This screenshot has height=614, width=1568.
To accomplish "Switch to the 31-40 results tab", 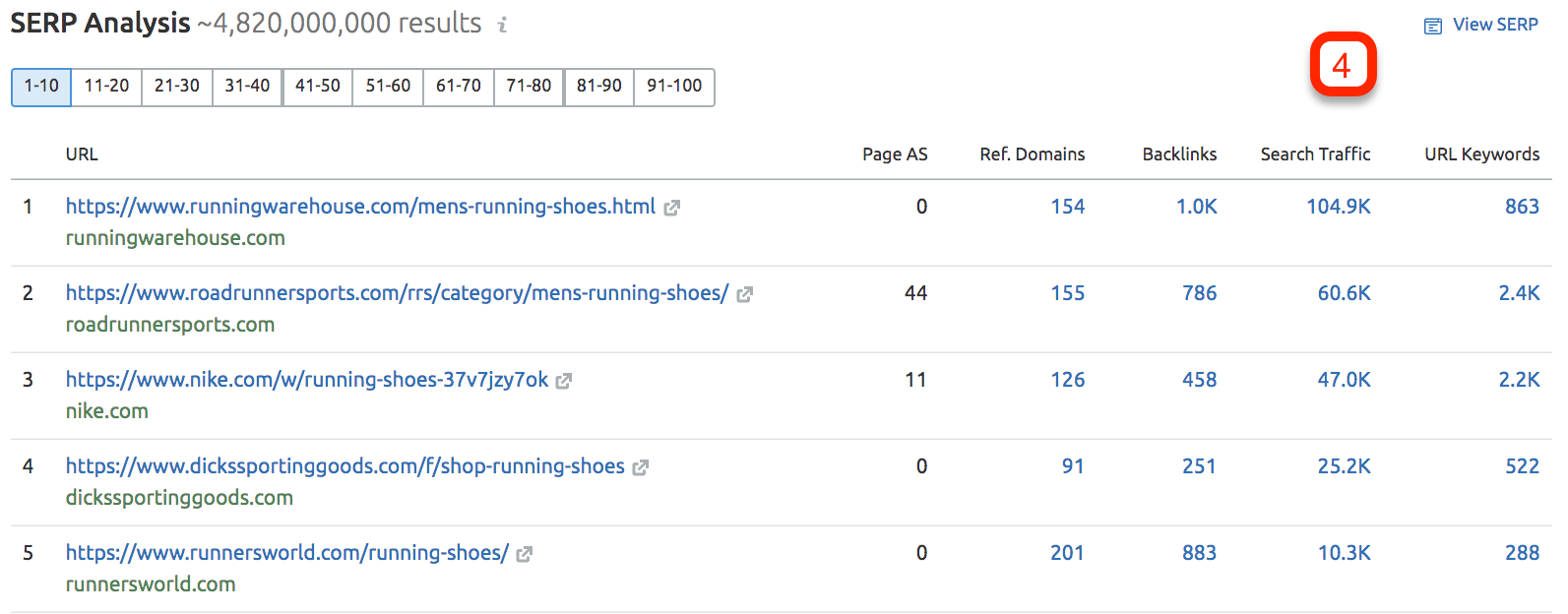I will [x=247, y=87].
